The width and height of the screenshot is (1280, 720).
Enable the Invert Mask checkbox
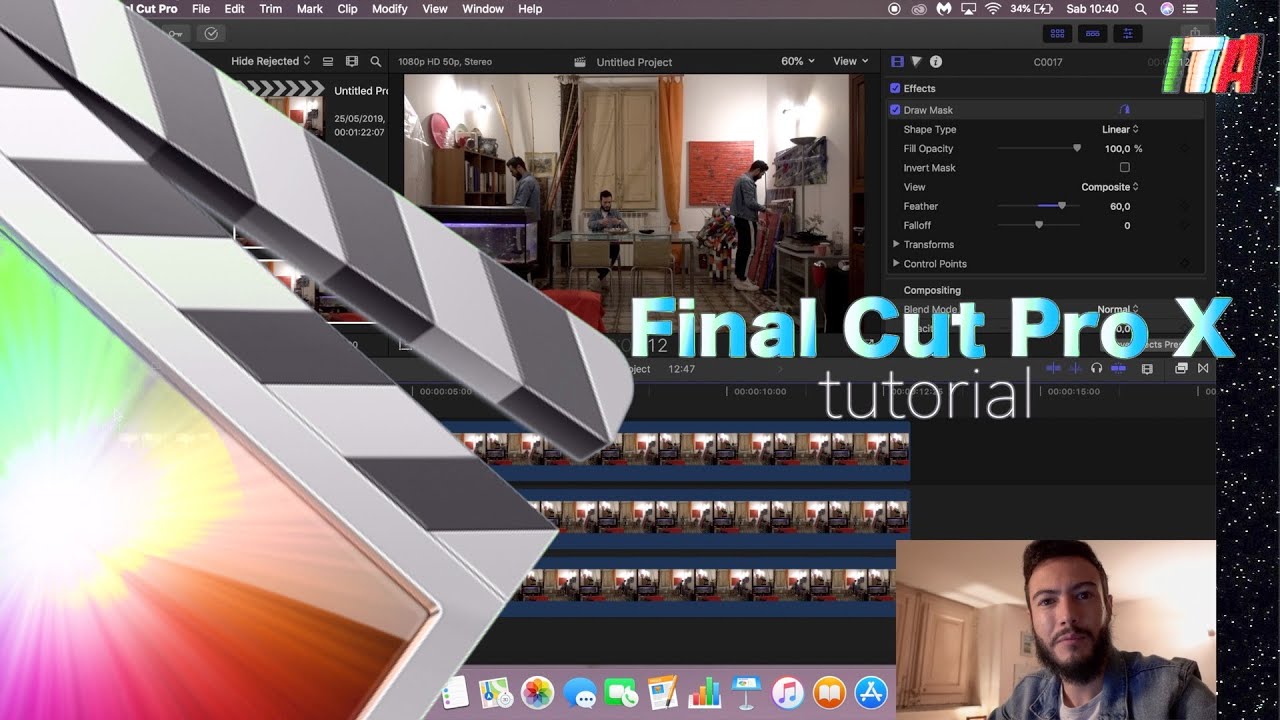(1125, 168)
